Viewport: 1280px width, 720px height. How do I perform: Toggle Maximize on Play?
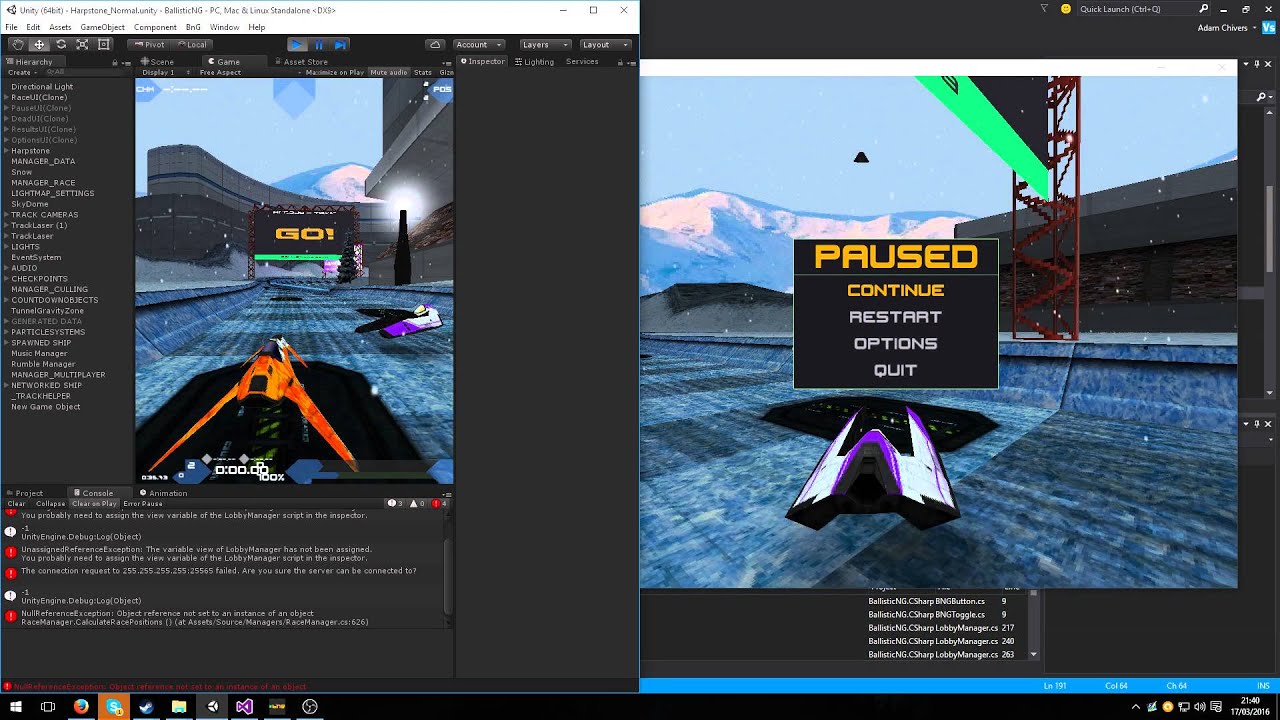334,72
